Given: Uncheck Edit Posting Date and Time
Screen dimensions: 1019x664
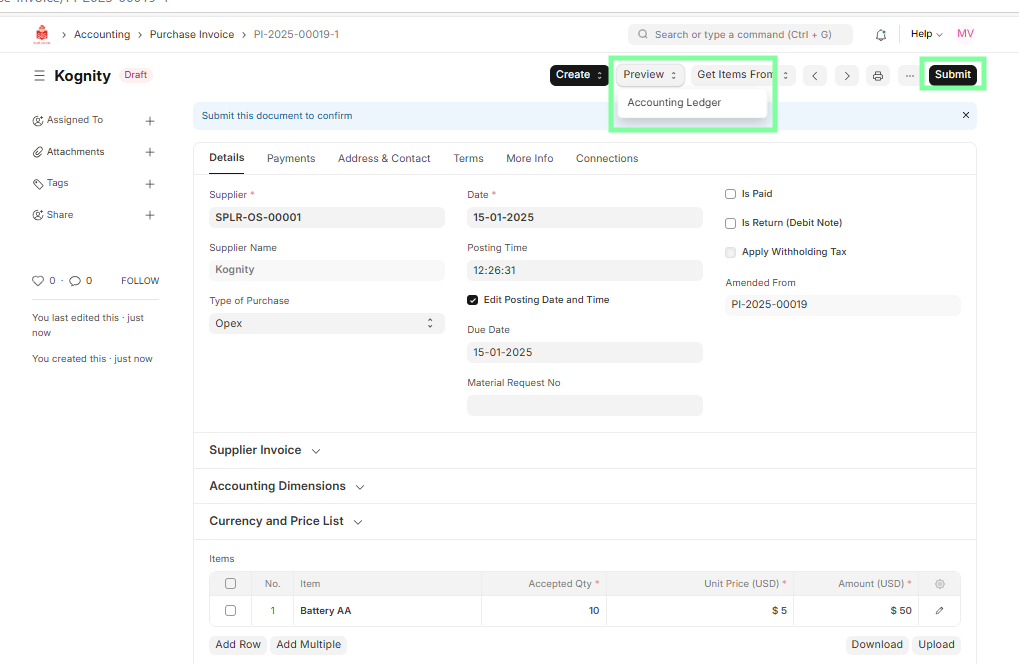Looking at the screenshot, I should click(473, 300).
